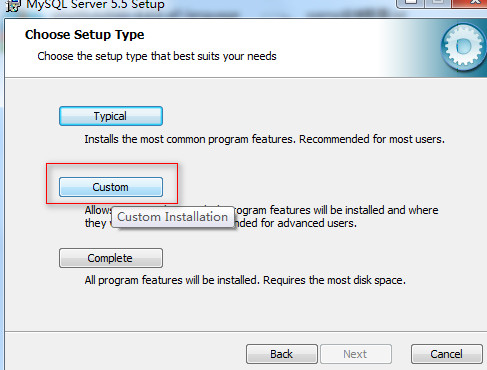Pick the Complete installation option
This screenshot has width=487, height=370.
[x=111, y=258]
